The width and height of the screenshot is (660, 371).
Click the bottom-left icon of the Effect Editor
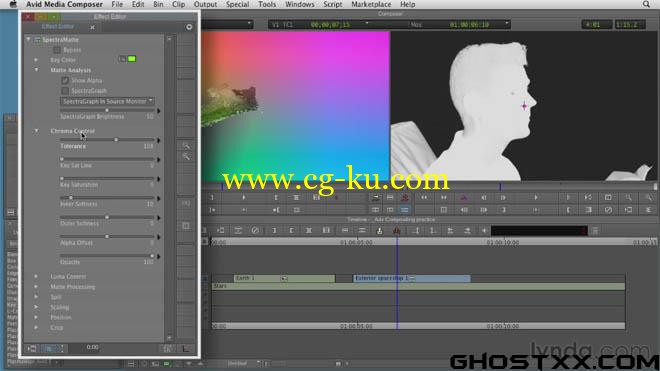pyautogui.click(x=32, y=348)
